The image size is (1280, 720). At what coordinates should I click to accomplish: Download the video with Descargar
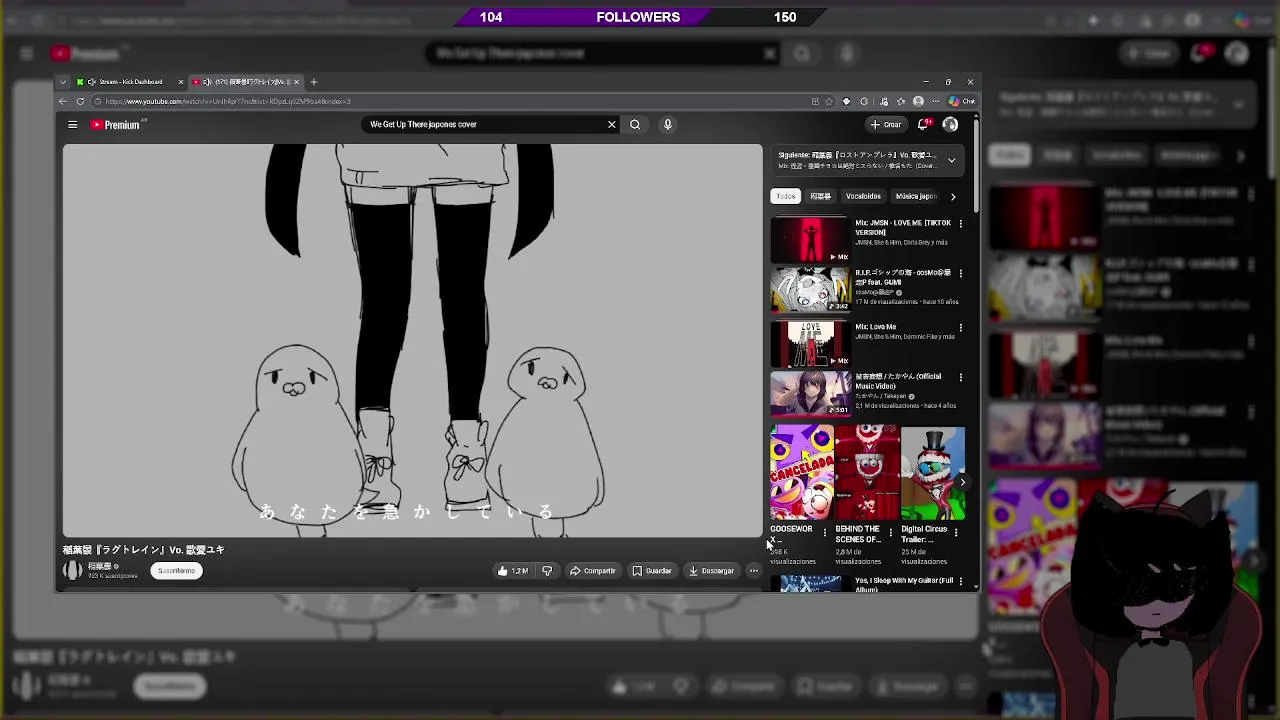click(711, 571)
